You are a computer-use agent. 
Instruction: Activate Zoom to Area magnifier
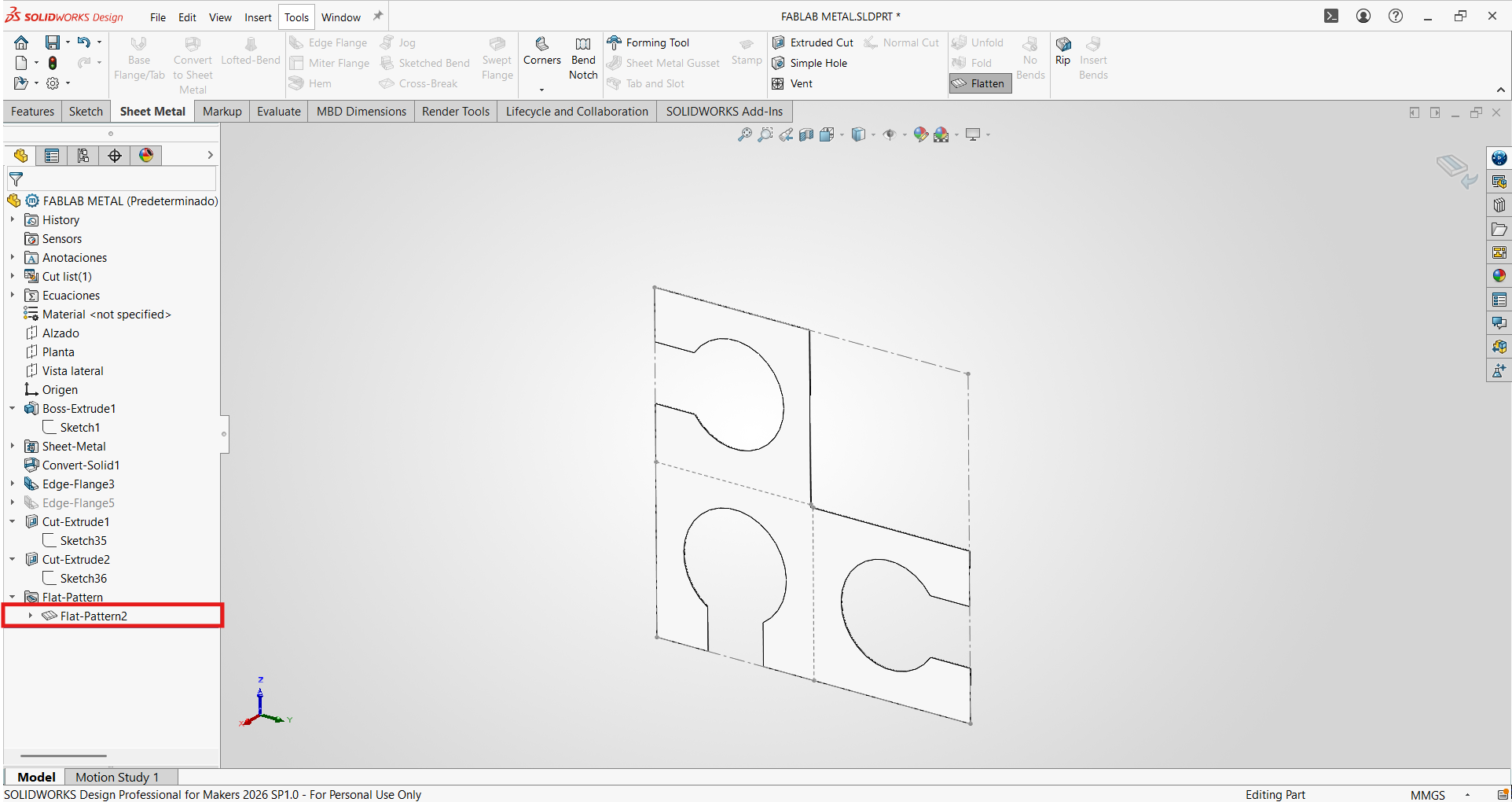(x=765, y=134)
